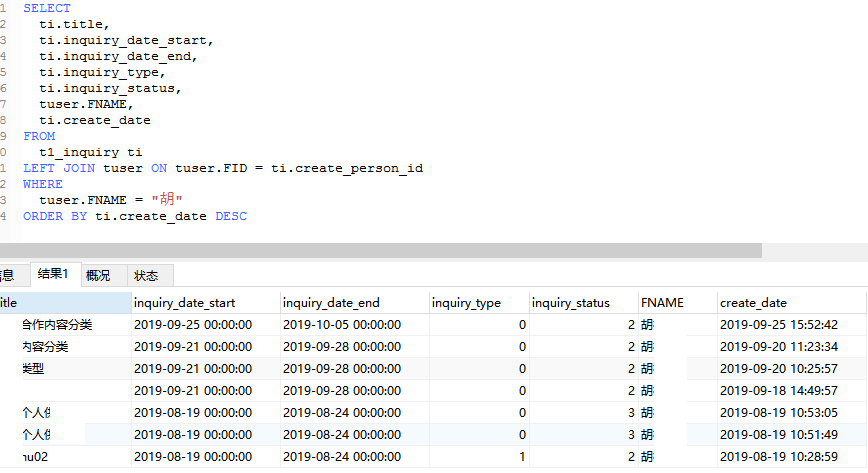Click the create_date column header
This screenshot has height=473, width=868.
792,303
